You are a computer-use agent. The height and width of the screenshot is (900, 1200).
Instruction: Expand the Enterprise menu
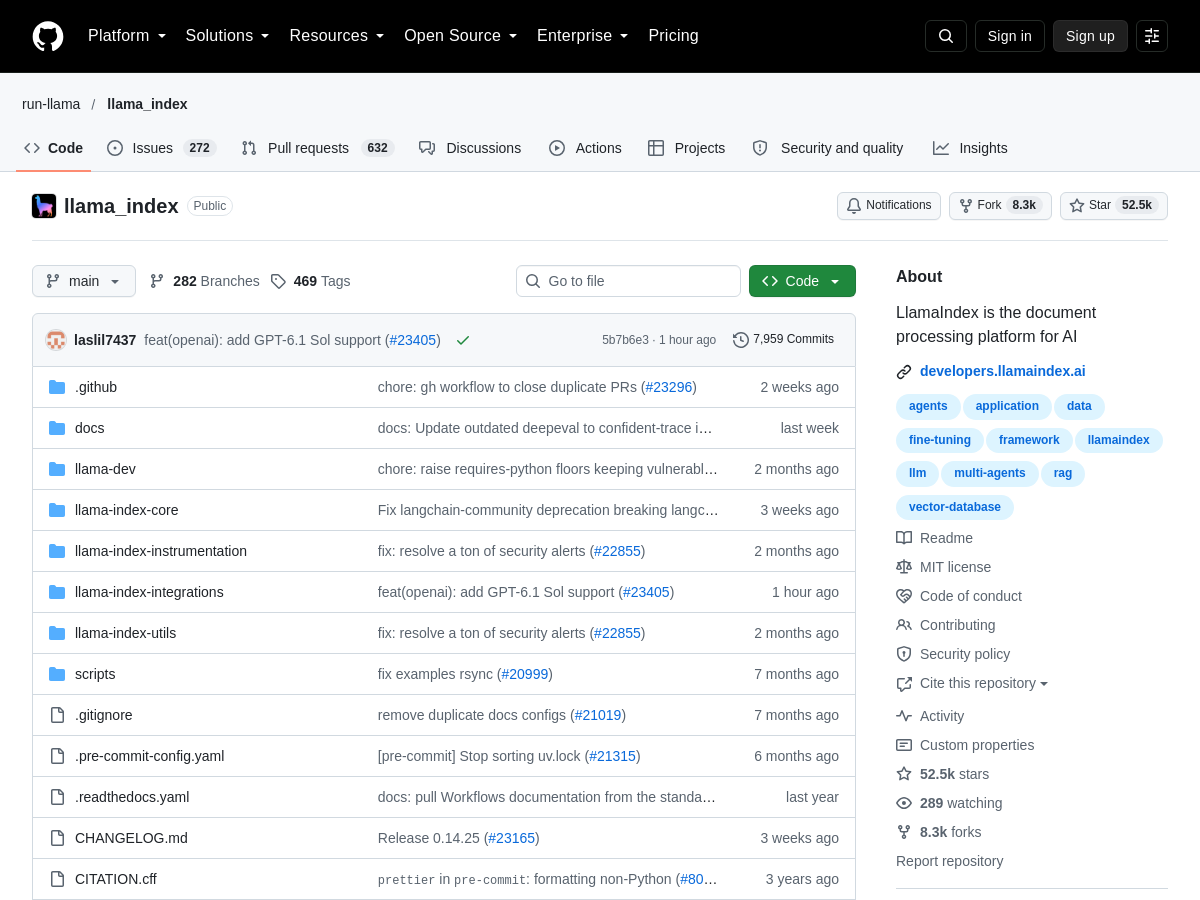click(583, 36)
